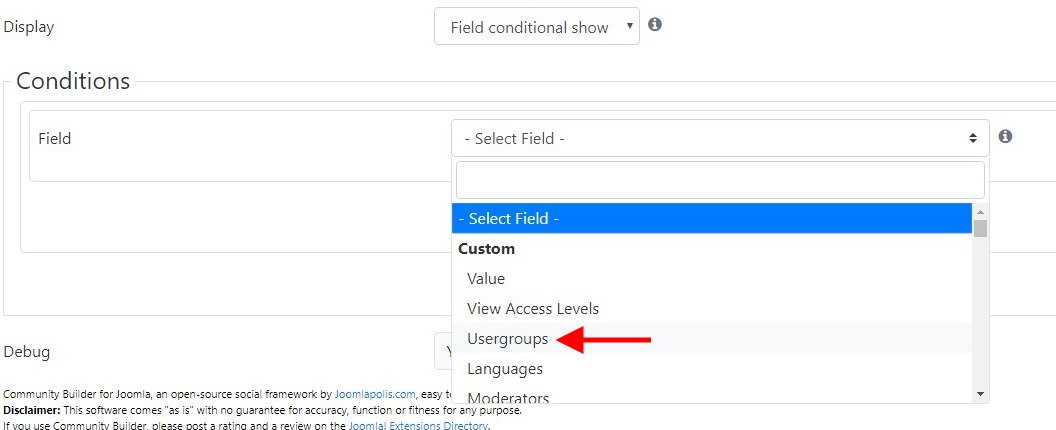Screen dimensions: 1056x430
Task: Open the Joomla! Extensions Directory link
Action: tap(418, 425)
